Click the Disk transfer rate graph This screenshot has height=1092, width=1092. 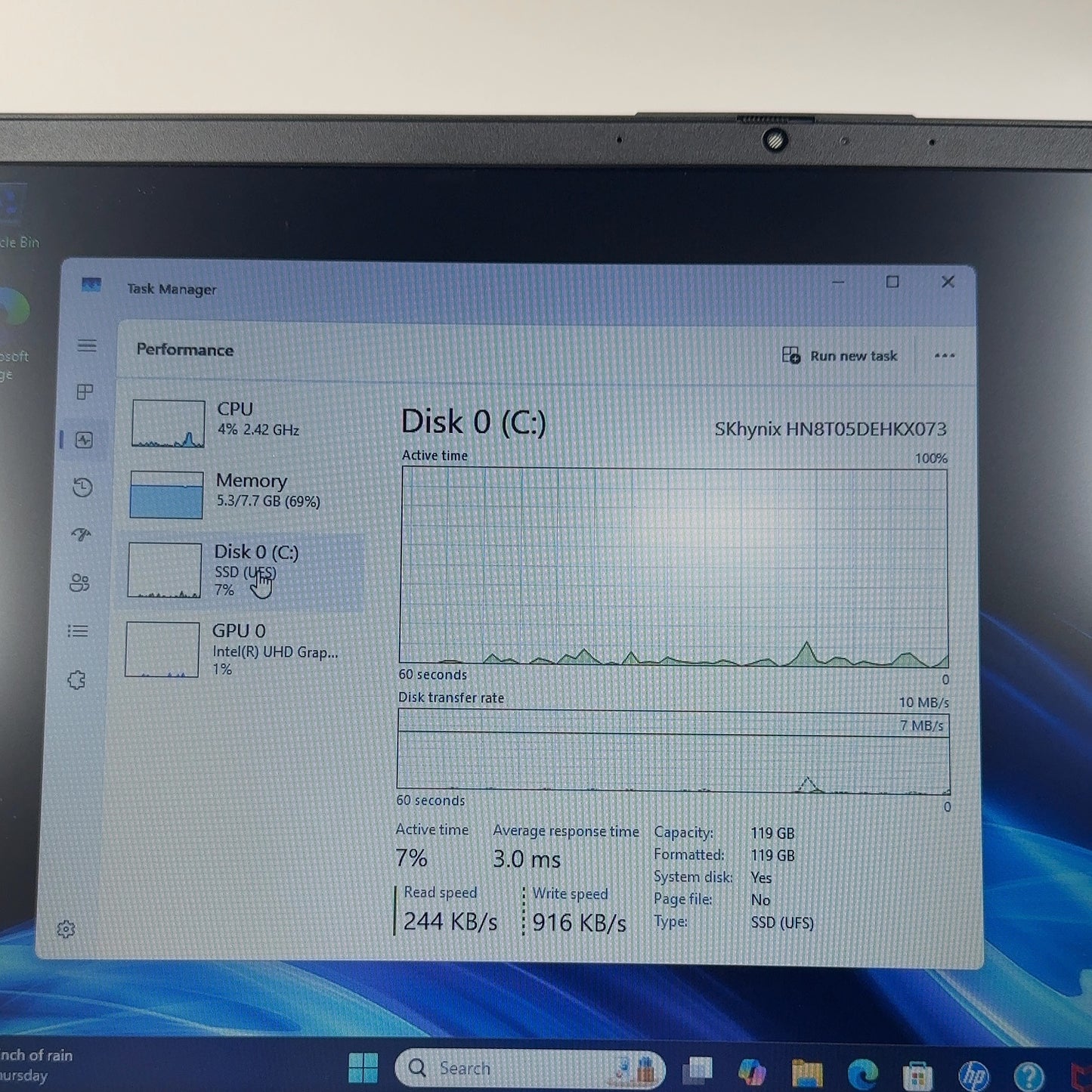673,751
